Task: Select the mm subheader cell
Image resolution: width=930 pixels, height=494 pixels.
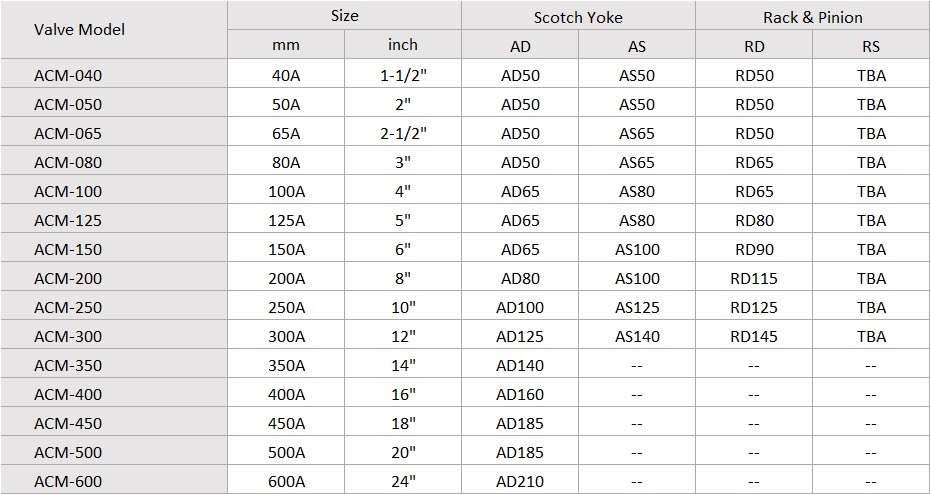Action: [x=286, y=44]
